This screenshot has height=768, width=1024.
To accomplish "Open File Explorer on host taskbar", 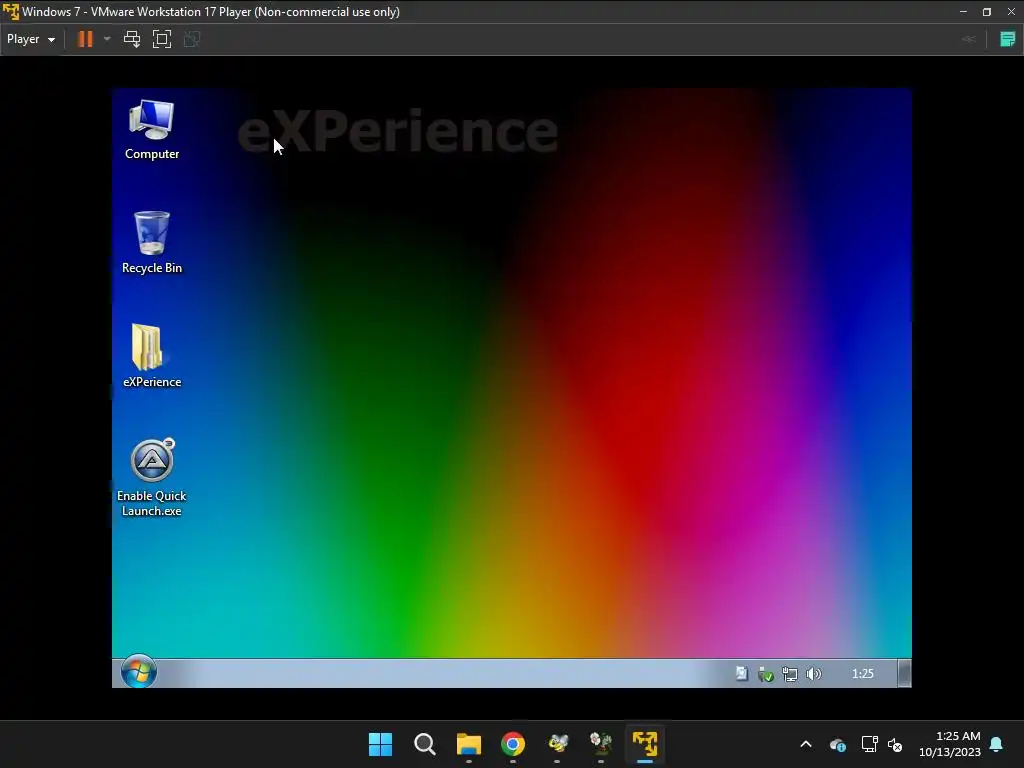I will click(x=469, y=744).
